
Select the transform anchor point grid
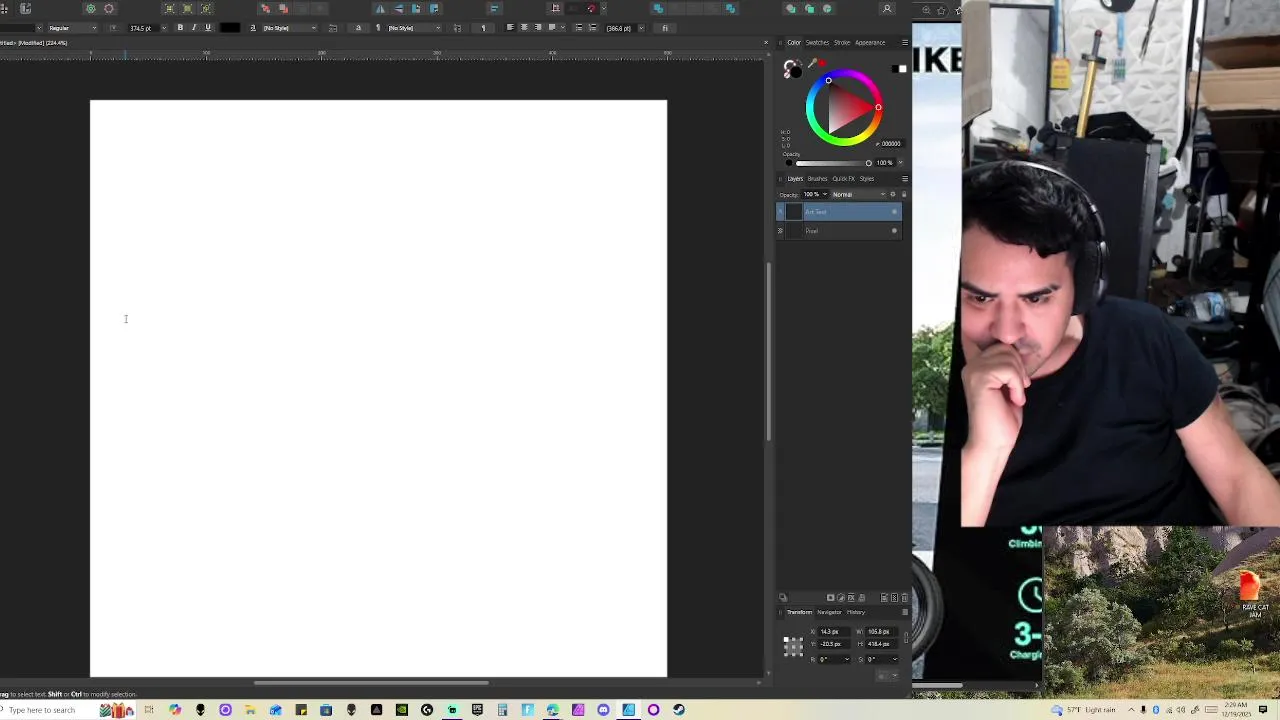tap(793, 646)
